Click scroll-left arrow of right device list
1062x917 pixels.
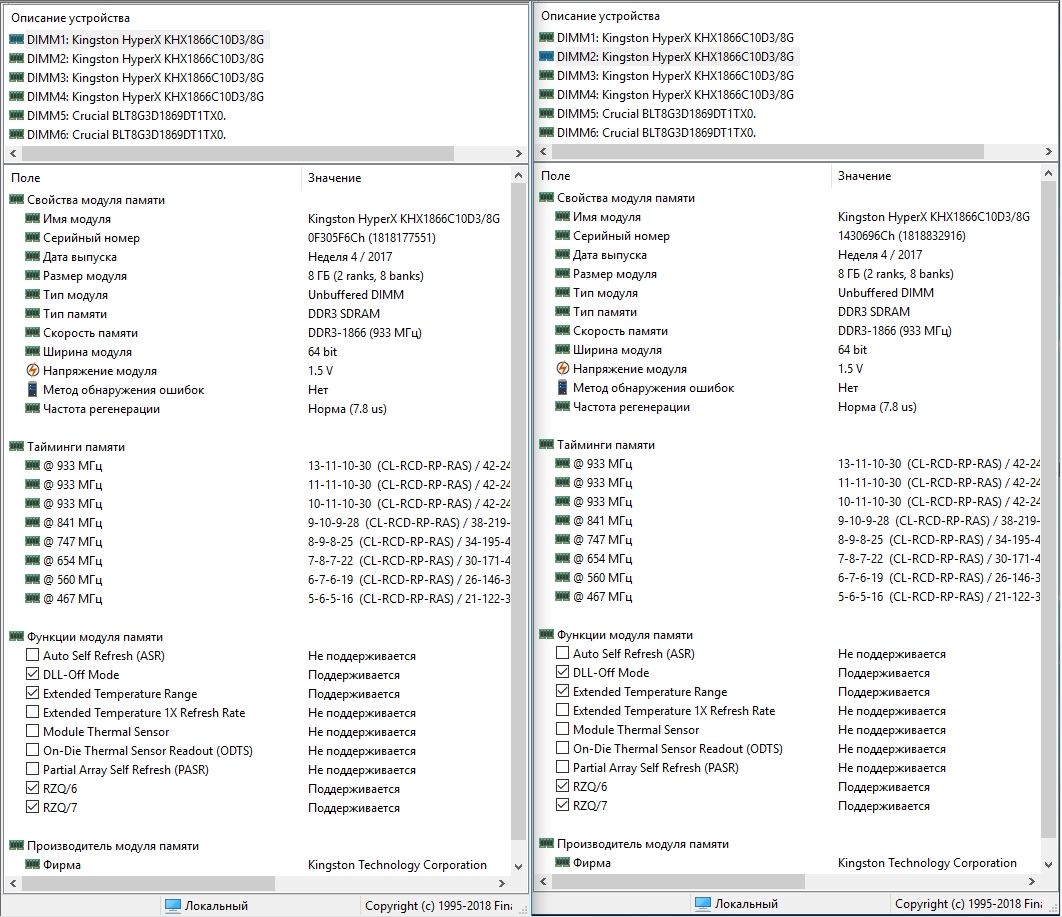tap(543, 152)
